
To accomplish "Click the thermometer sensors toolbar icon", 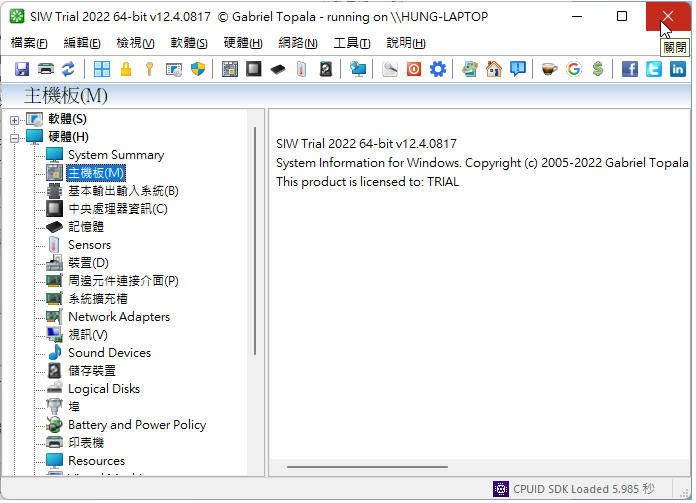I will pyautogui.click(x=301, y=69).
